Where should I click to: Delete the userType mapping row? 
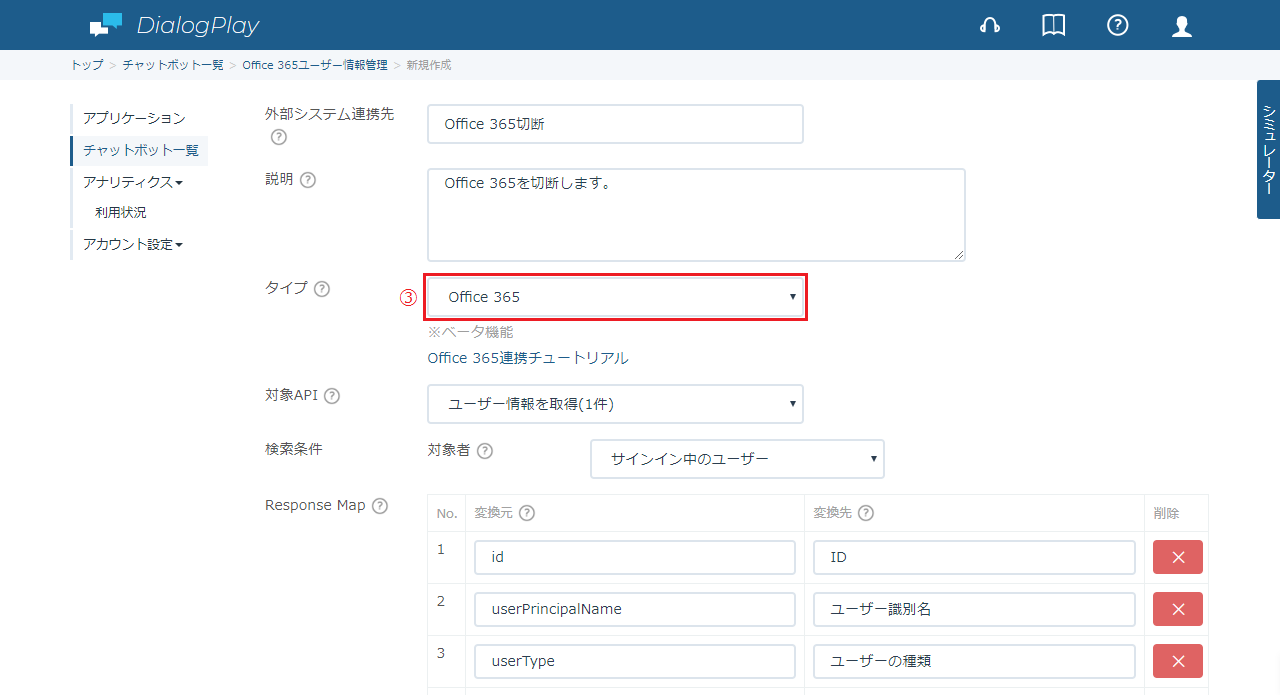coord(1178,661)
